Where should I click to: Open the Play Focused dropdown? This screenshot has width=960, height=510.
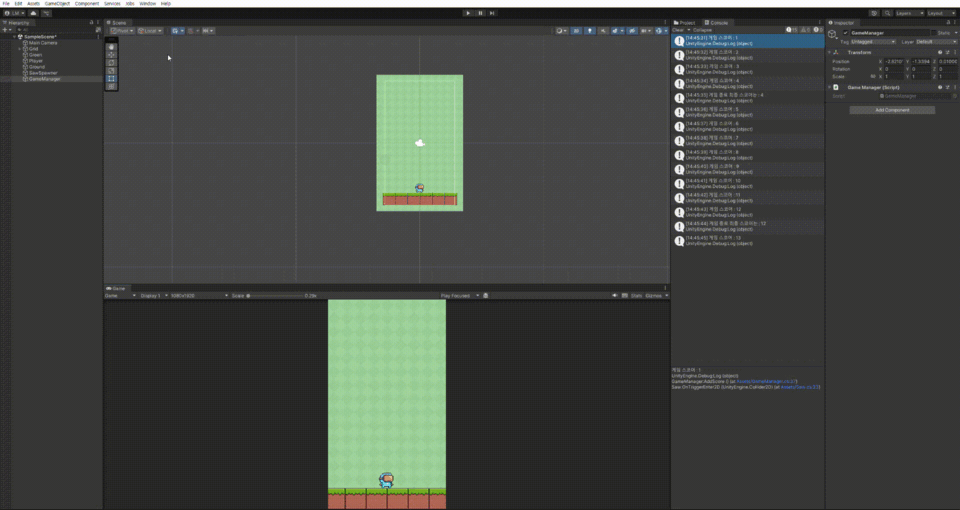tap(460, 296)
